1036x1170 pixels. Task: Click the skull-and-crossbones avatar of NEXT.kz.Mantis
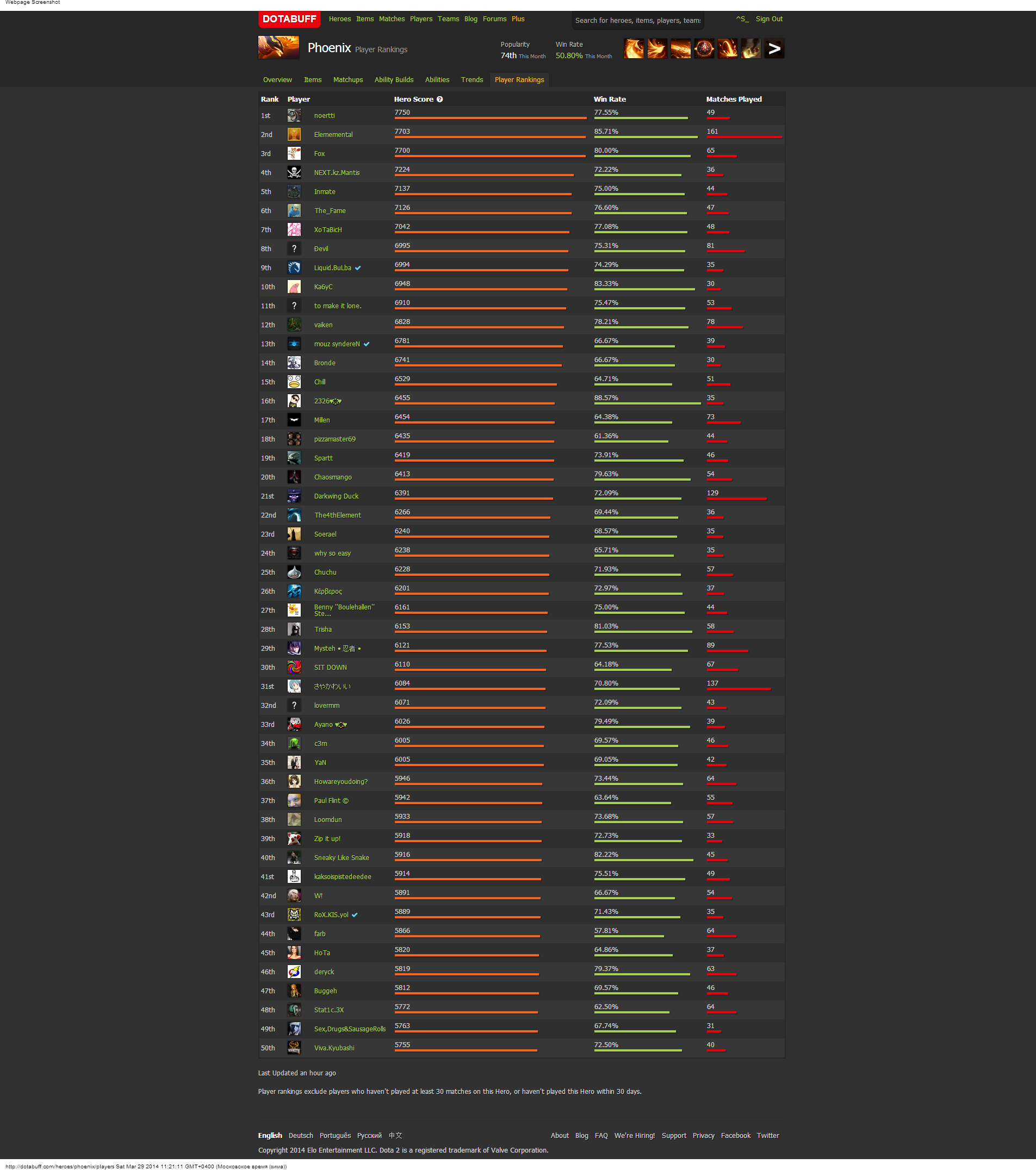pyautogui.click(x=294, y=173)
